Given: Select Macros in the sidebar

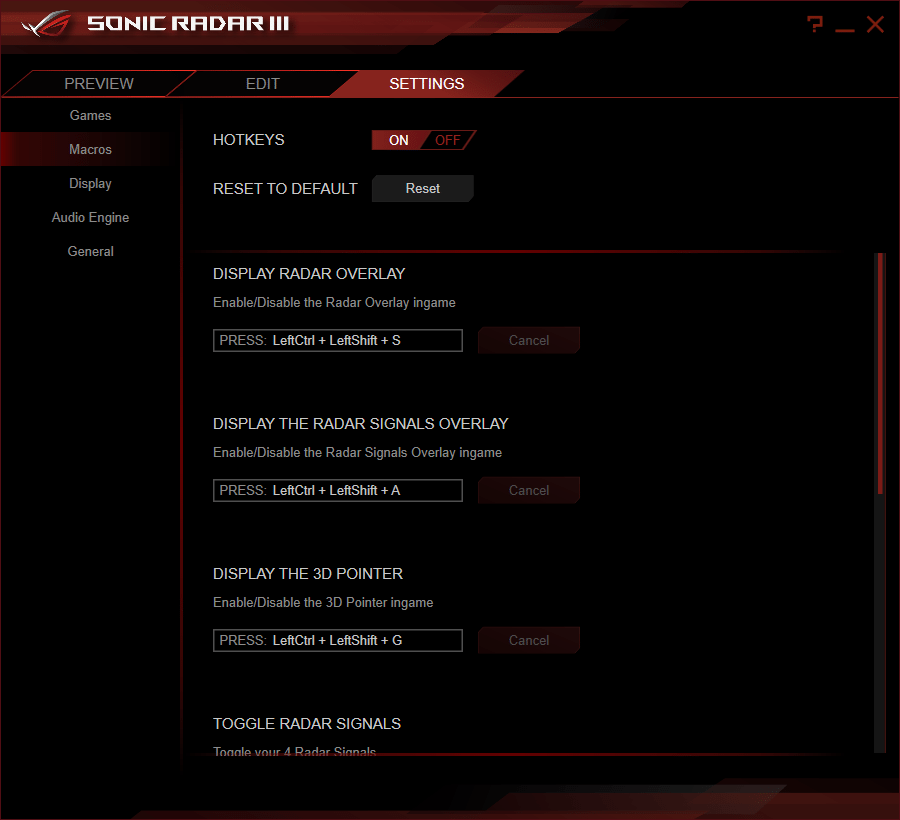Looking at the screenshot, I should [90, 149].
